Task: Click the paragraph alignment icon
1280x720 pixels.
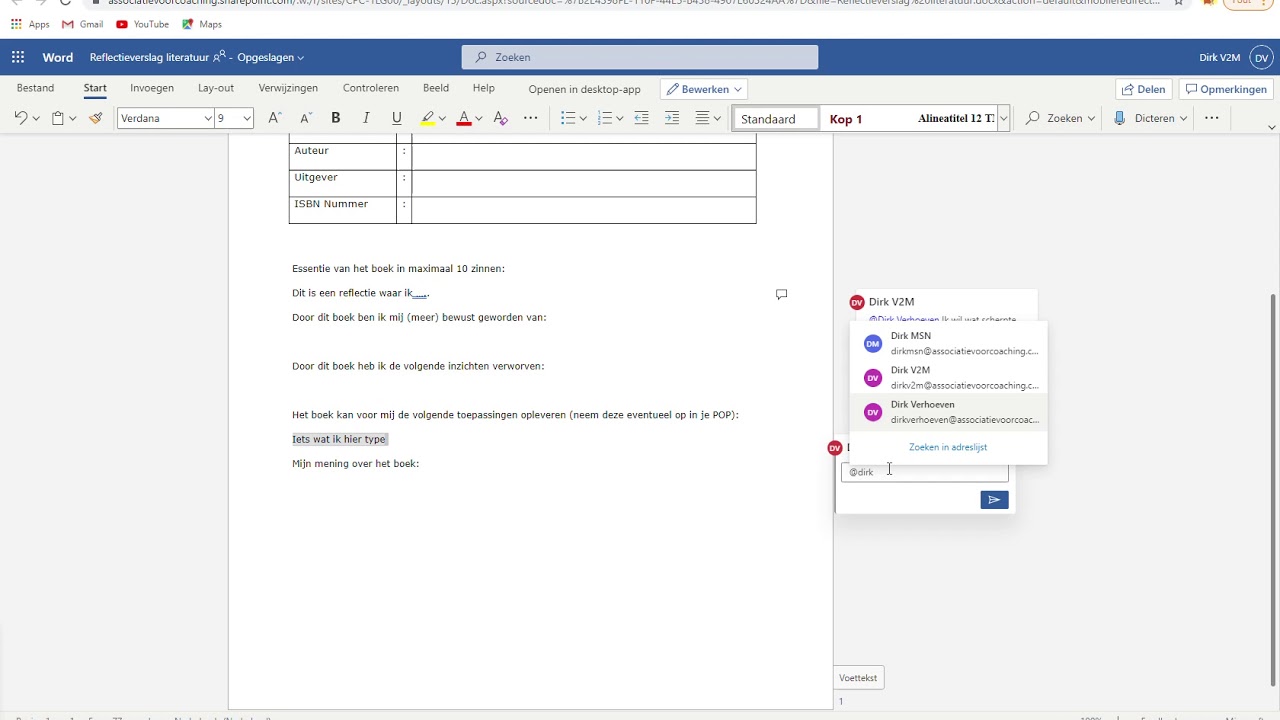Action: click(703, 118)
